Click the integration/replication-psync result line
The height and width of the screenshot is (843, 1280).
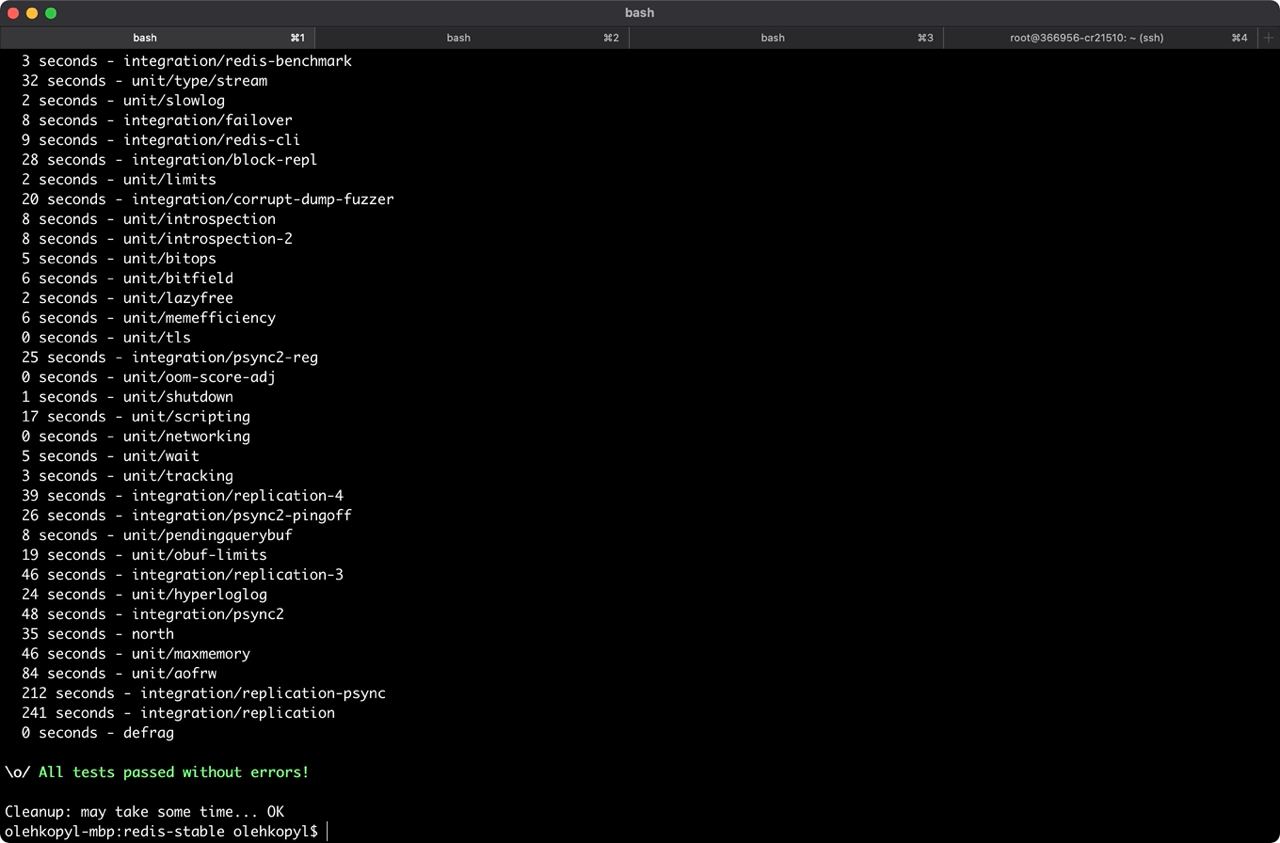pyautogui.click(x=203, y=693)
